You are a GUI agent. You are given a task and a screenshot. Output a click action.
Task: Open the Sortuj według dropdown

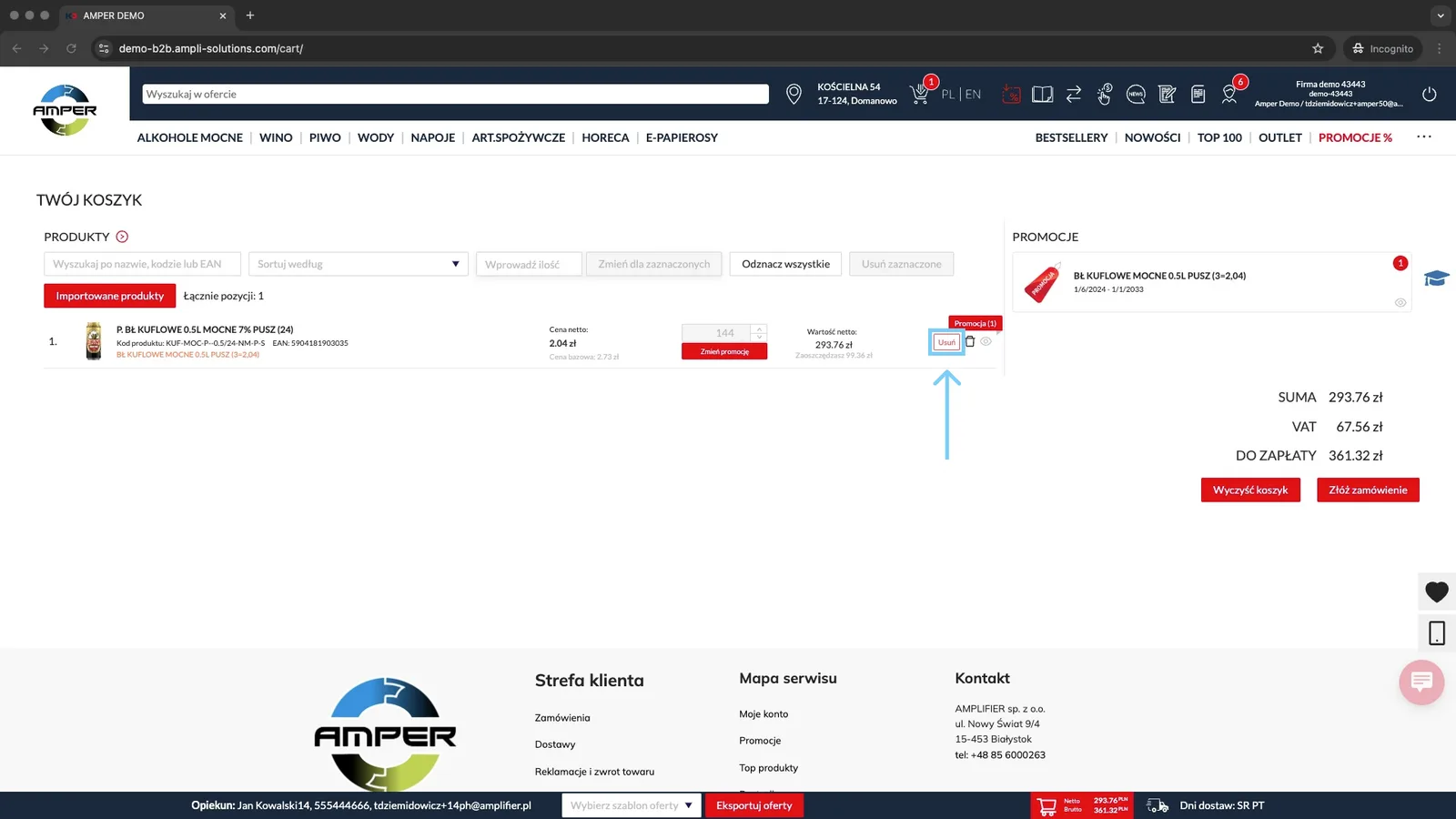[359, 264]
